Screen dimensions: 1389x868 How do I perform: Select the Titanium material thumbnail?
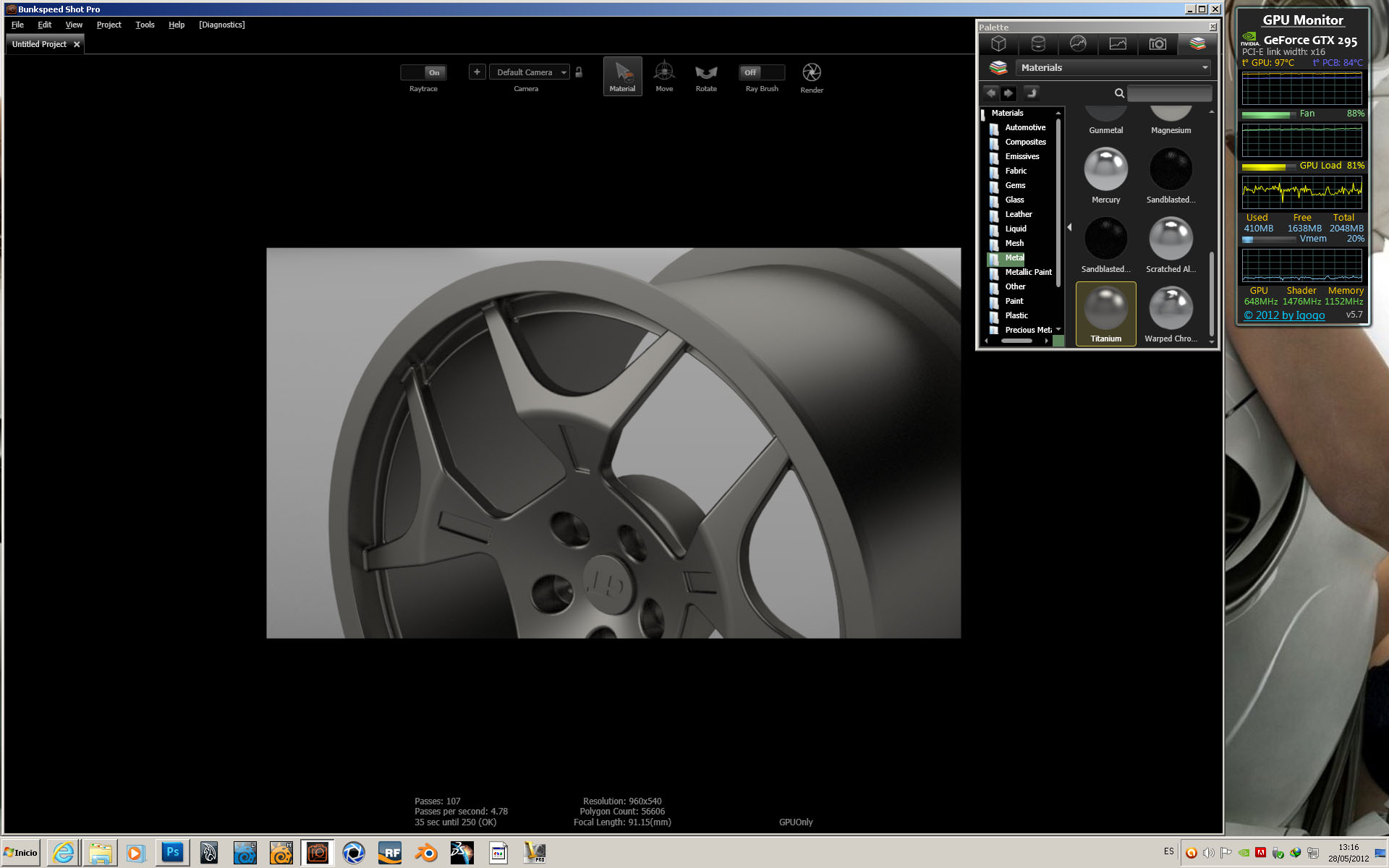click(1106, 314)
